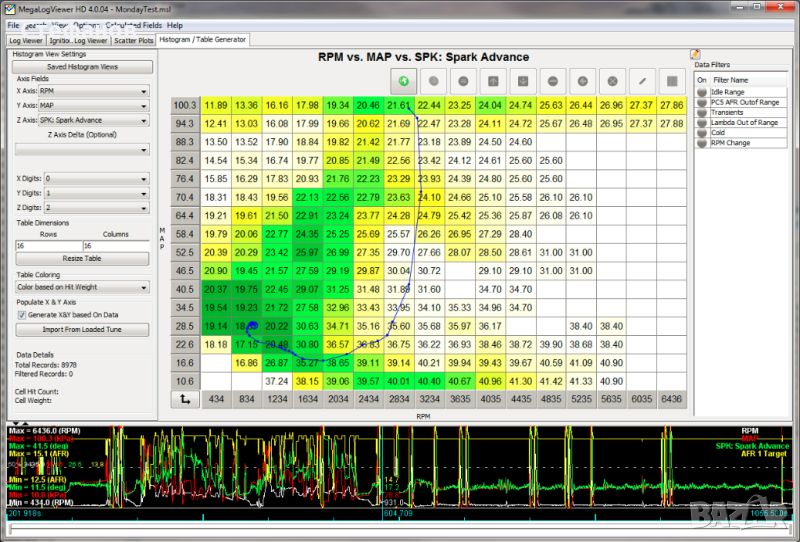The height and width of the screenshot is (542, 800).
Task: Click the plus icon in the table toolbar
Action: [583, 80]
